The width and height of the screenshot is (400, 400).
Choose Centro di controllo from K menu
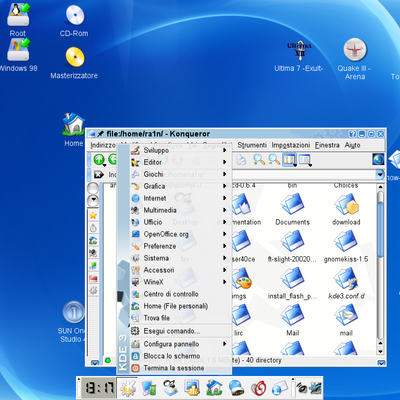180,294
